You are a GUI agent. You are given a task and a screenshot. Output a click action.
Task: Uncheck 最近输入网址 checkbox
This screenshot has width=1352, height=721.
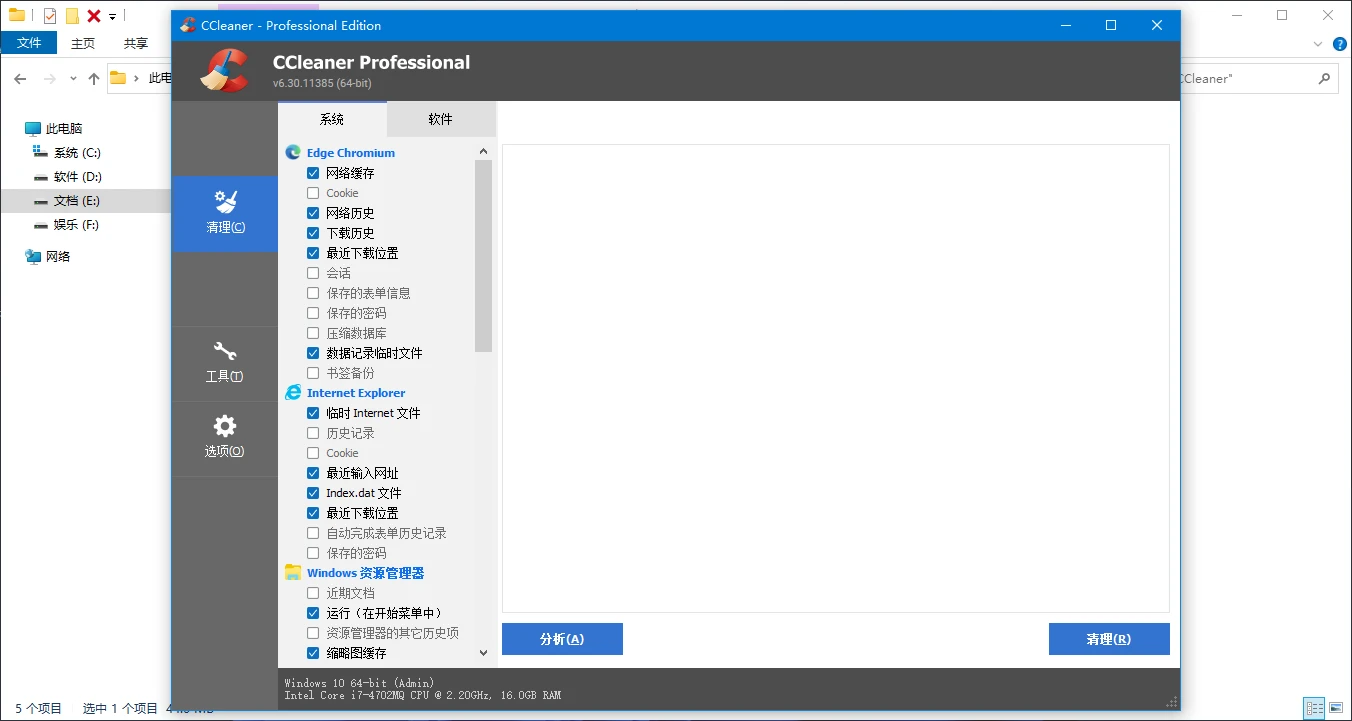click(x=313, y=473)
